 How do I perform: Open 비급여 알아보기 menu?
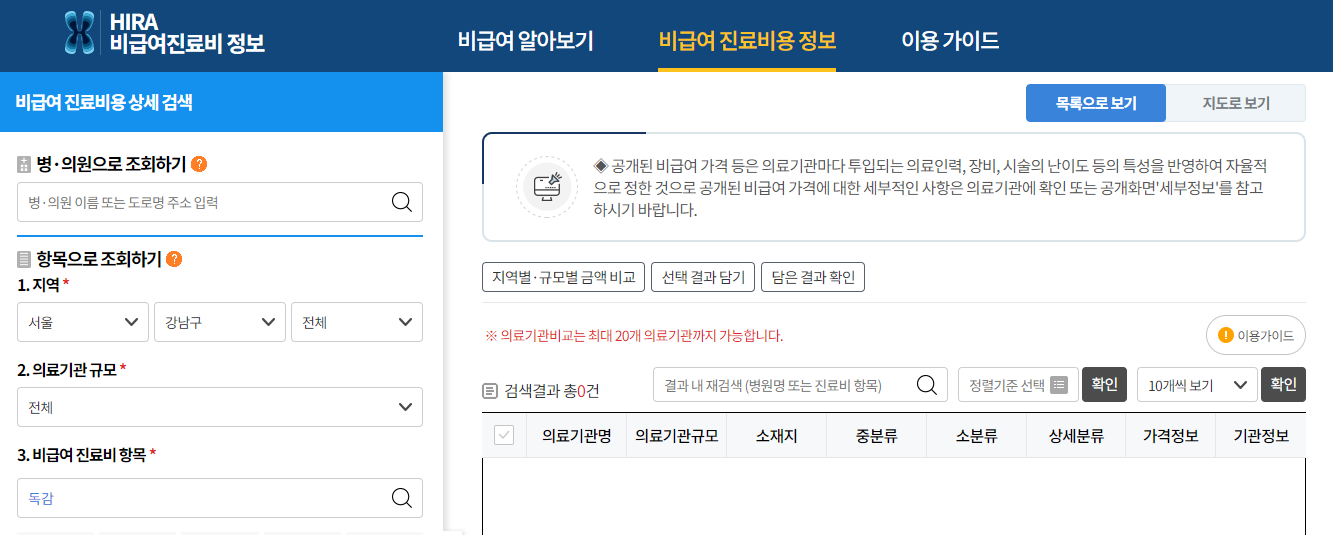pos(526,41)
